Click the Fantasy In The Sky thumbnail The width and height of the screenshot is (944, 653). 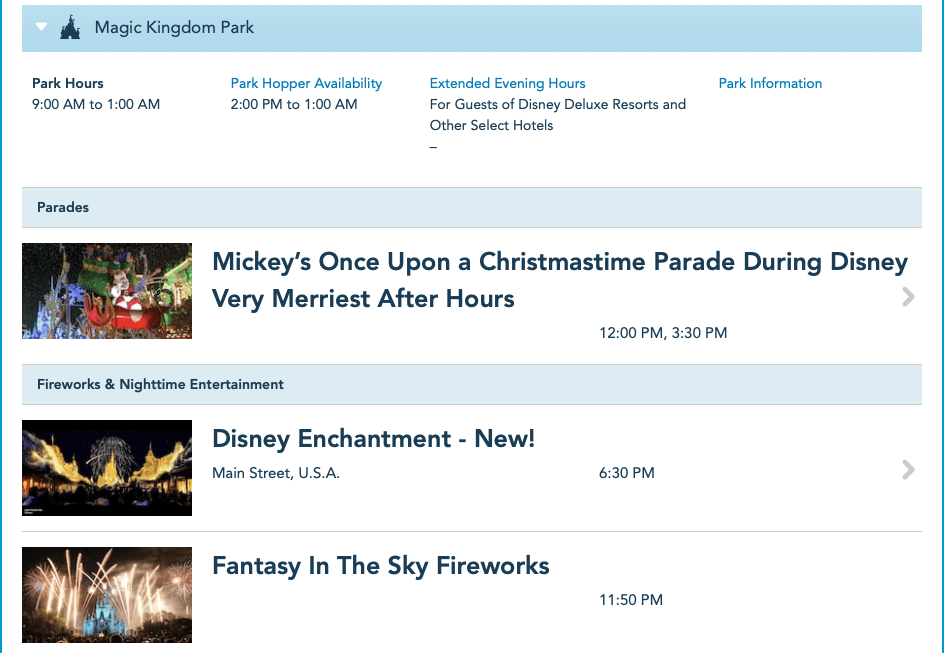coord(107,595)
